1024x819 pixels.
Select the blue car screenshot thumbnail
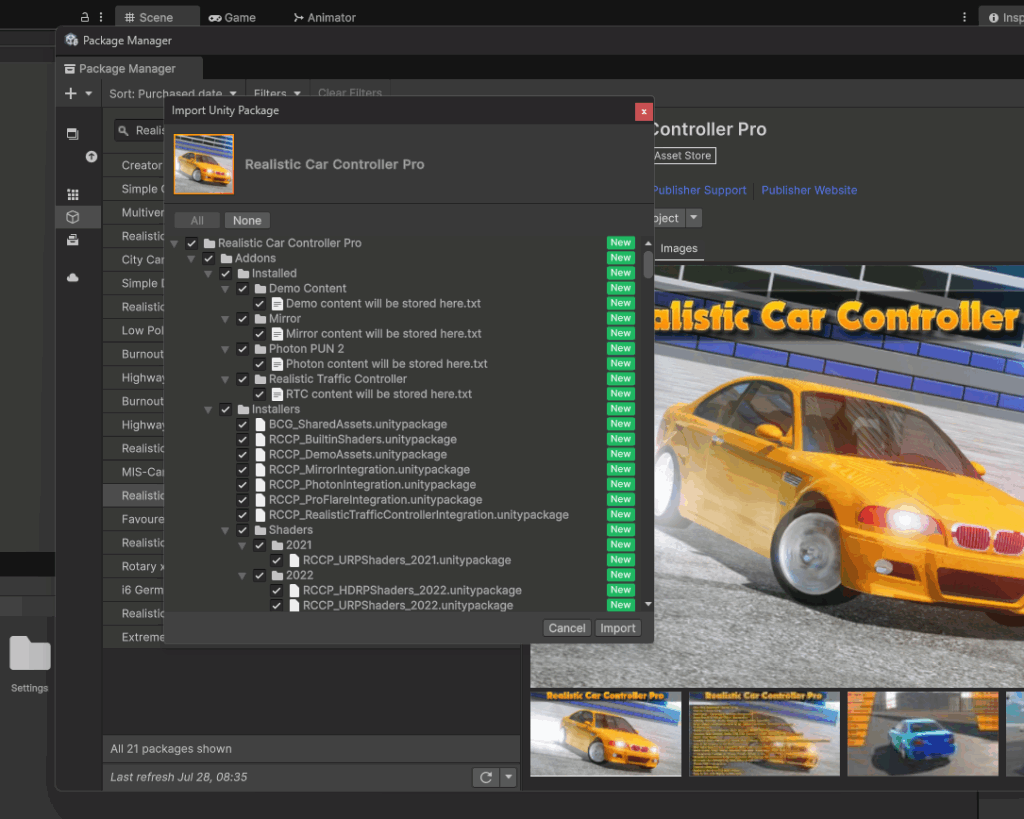pos(923,733)
